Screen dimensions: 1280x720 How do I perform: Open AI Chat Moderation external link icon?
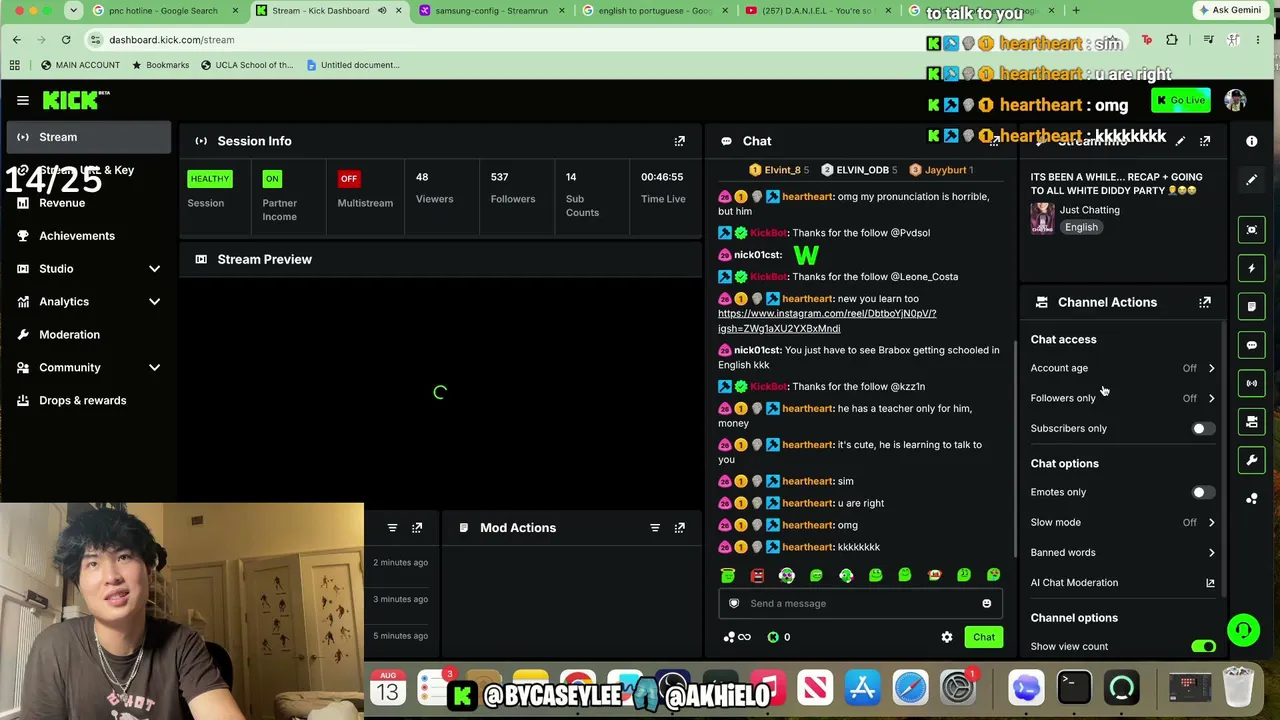[x=1210, y=583]
